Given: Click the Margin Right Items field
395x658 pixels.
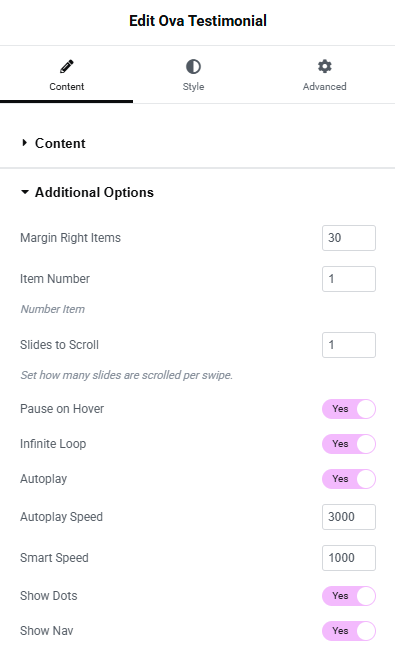Looking at the screenshot, I should [x=349, y=238].
